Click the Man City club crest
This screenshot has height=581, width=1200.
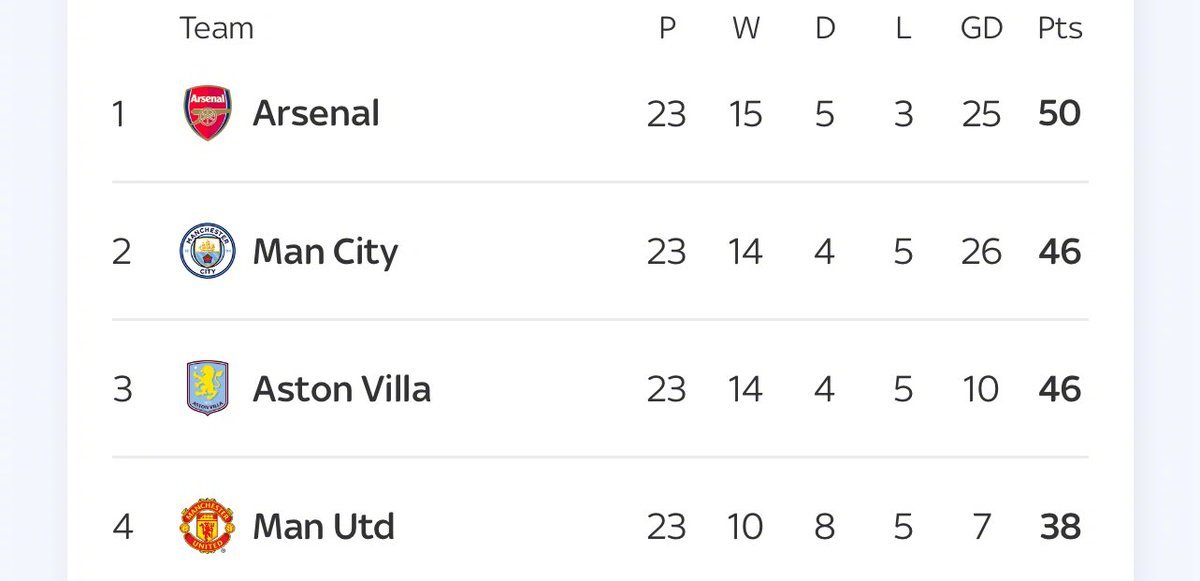[x=207, y=250]
